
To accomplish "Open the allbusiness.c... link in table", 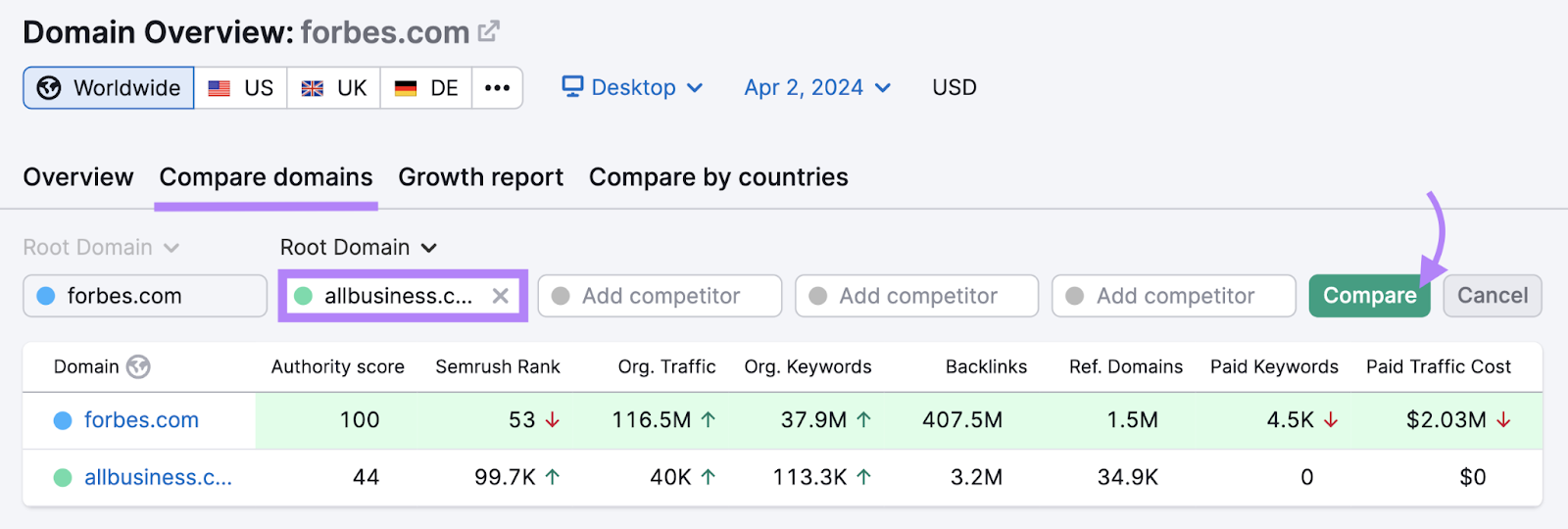I will (x=158, y=478).
